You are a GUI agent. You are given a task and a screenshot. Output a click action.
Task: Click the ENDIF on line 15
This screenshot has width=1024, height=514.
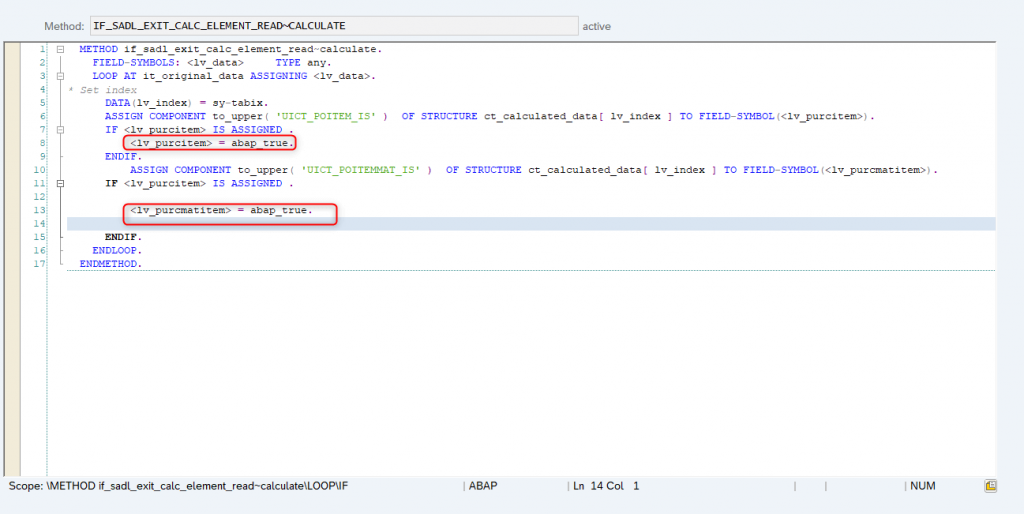pyautogui.click(x=123, y=236)
